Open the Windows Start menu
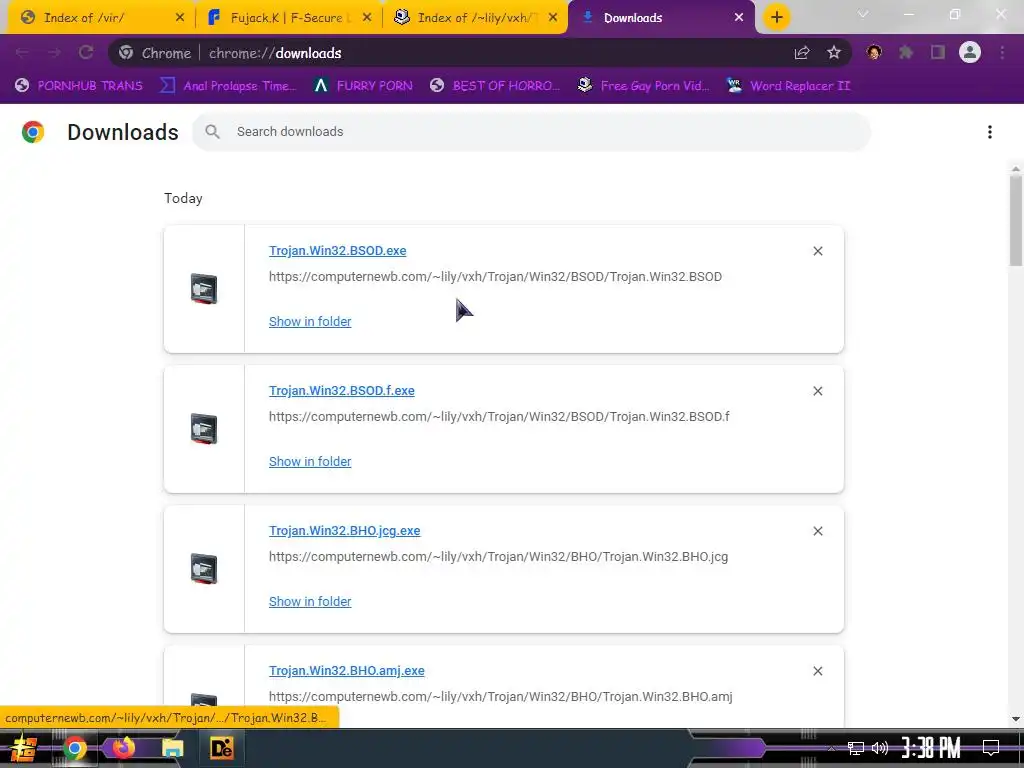The height and width of the screenshot is (768, 1024). pos(24,748)
